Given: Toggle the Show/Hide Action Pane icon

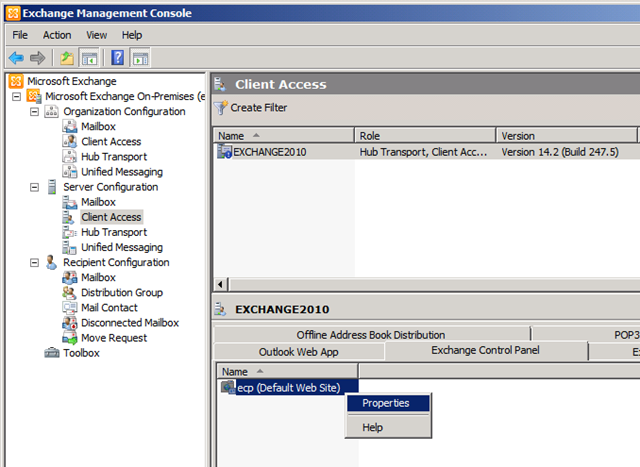Looking at the screenshot, I should 140,58.
